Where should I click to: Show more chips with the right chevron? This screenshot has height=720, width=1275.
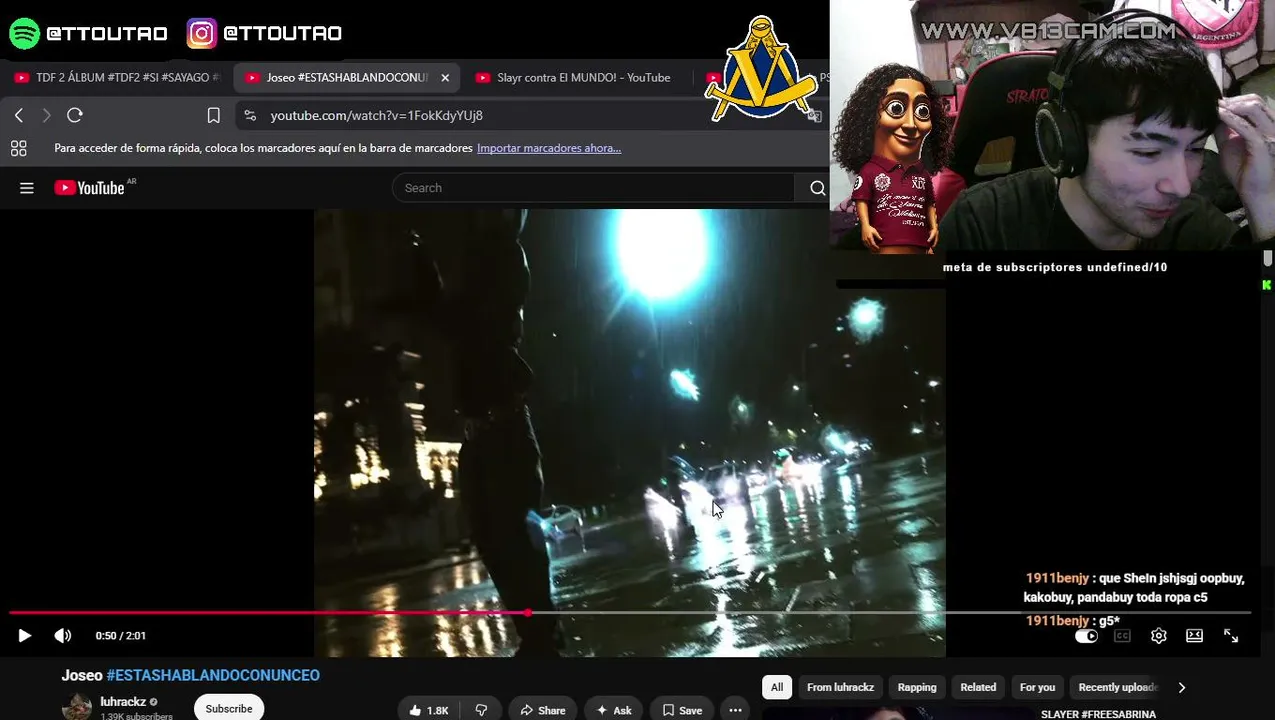[x=1182, y=687]
